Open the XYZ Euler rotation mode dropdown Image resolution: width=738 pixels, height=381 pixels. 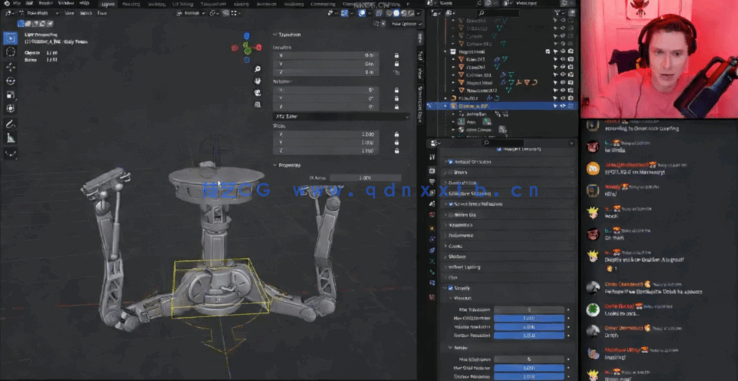(x=341, y=116)
